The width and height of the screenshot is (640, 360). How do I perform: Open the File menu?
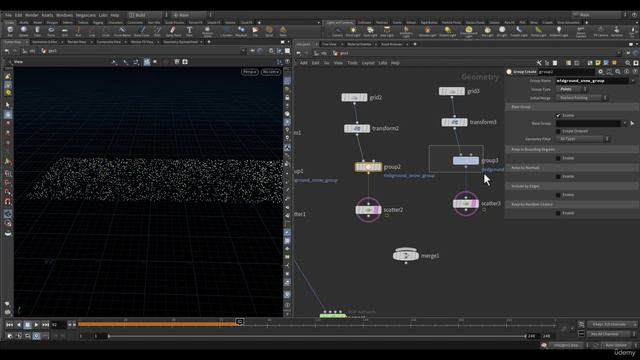click(8, 15)
